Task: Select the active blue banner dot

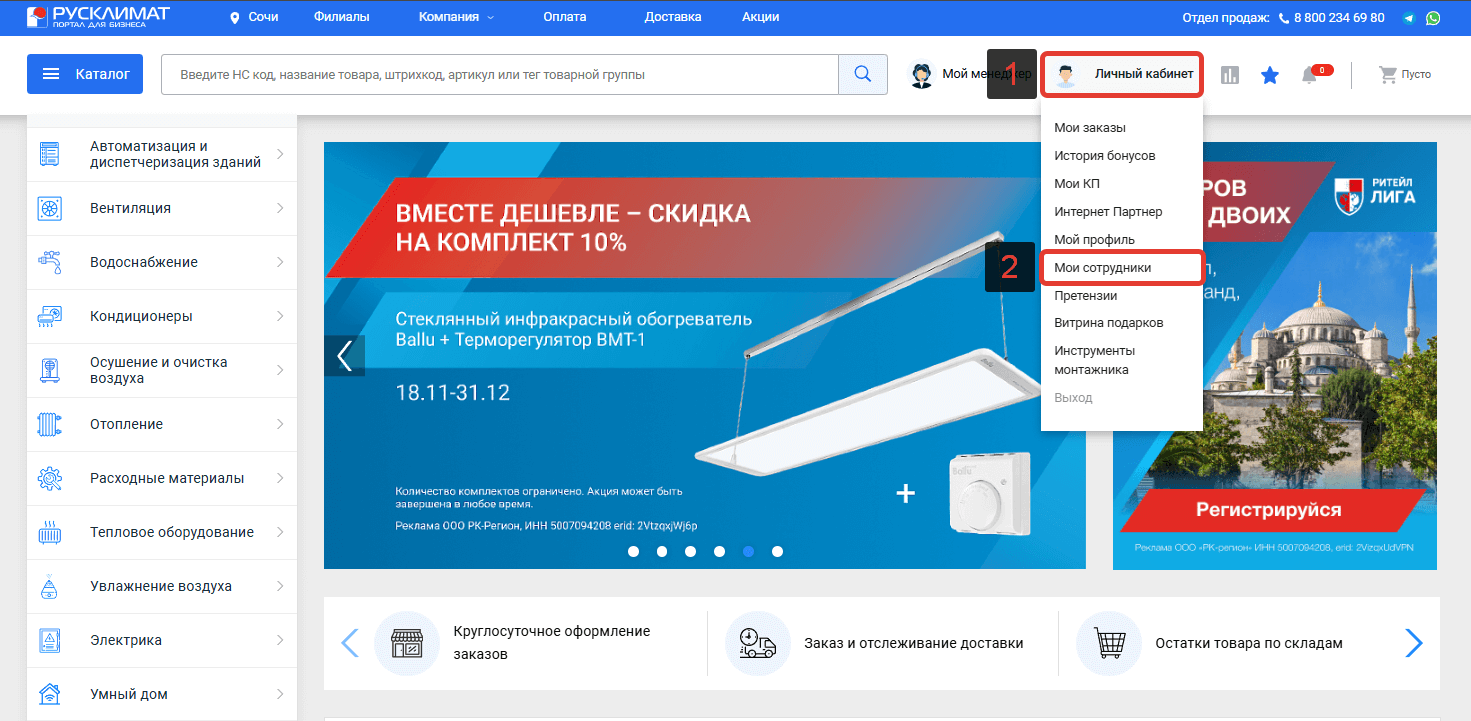Action: 748,551
